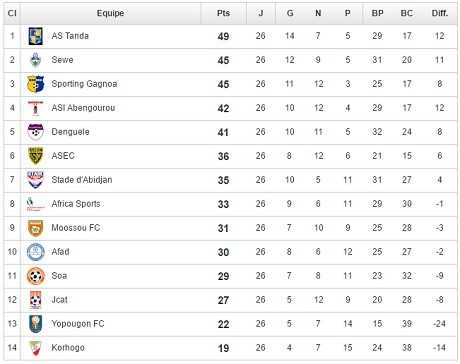Open the Jcat team link
Viewport: 460px width, 364px height.
point(60,300)
